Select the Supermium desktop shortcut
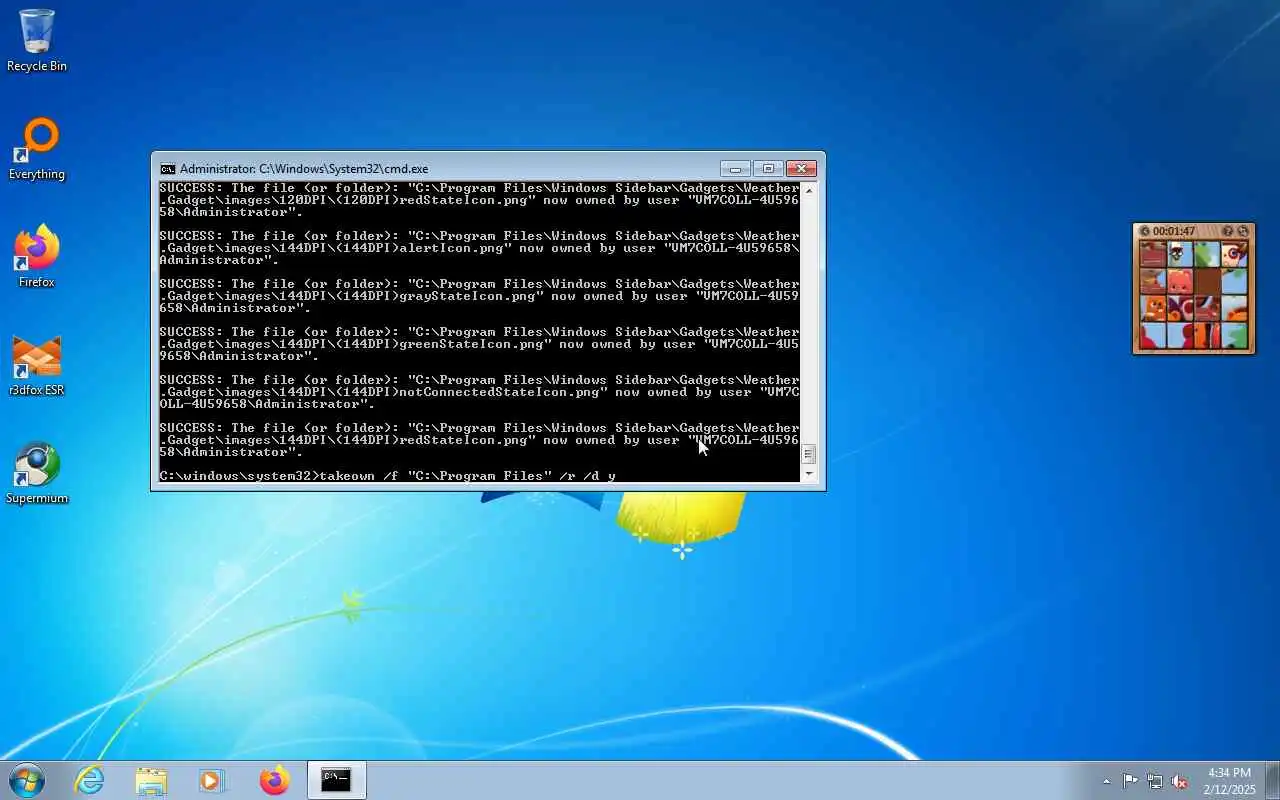 37,472
